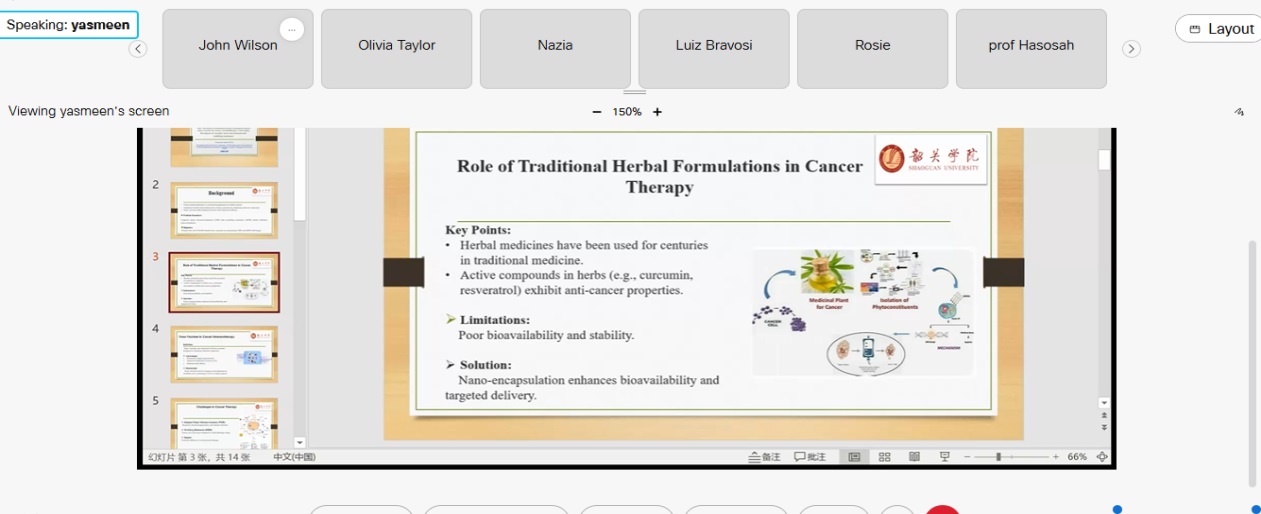The image size is (1261, 514).
Task: Toggle the comments pane button in status bar
Action: tap(811, 457)
